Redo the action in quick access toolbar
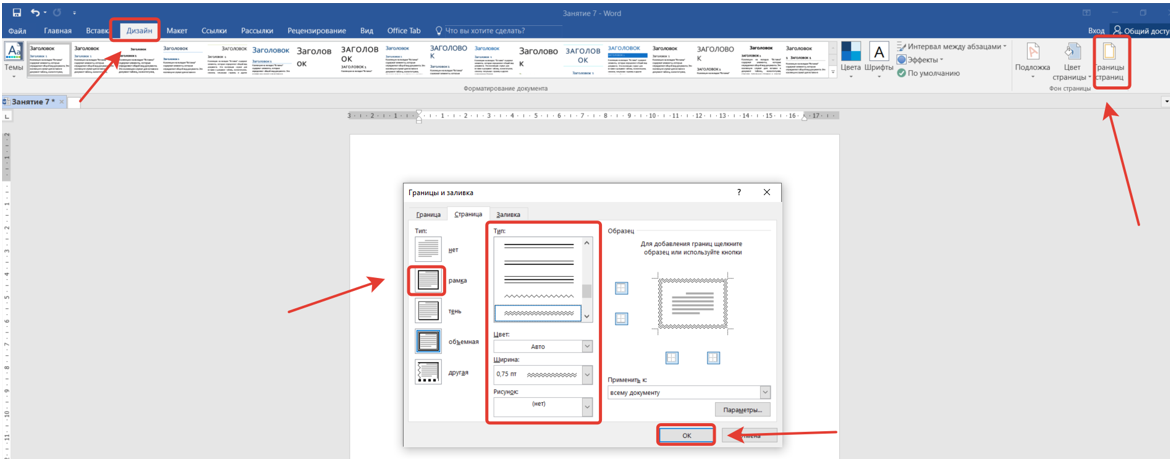The height and width of the screenshot is (460, 1170). coord(58,12)
